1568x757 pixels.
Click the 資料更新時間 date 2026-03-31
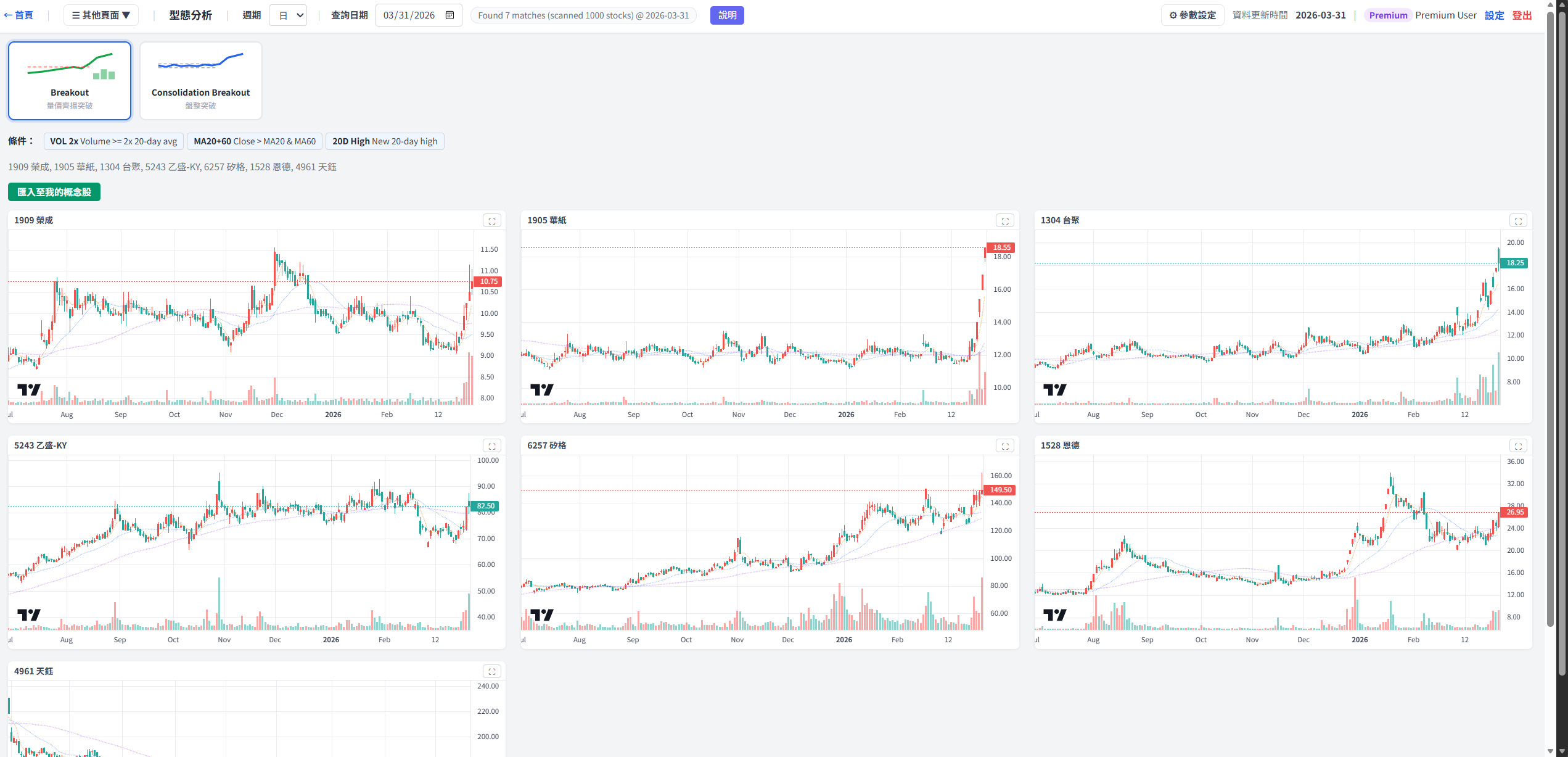point(1321,15)
